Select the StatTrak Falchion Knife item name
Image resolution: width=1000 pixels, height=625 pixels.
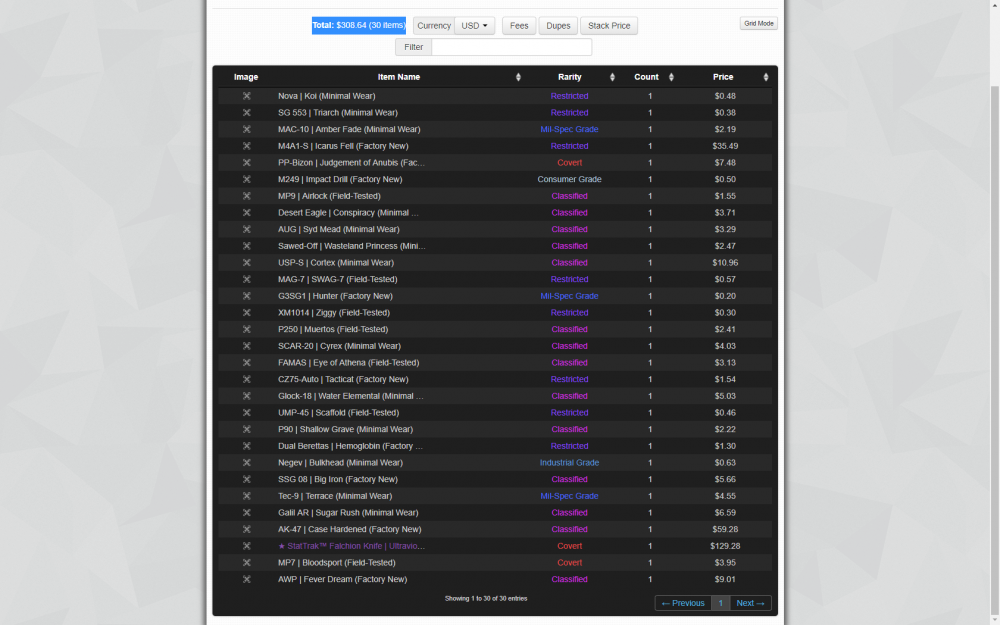[x=351, y=546]
